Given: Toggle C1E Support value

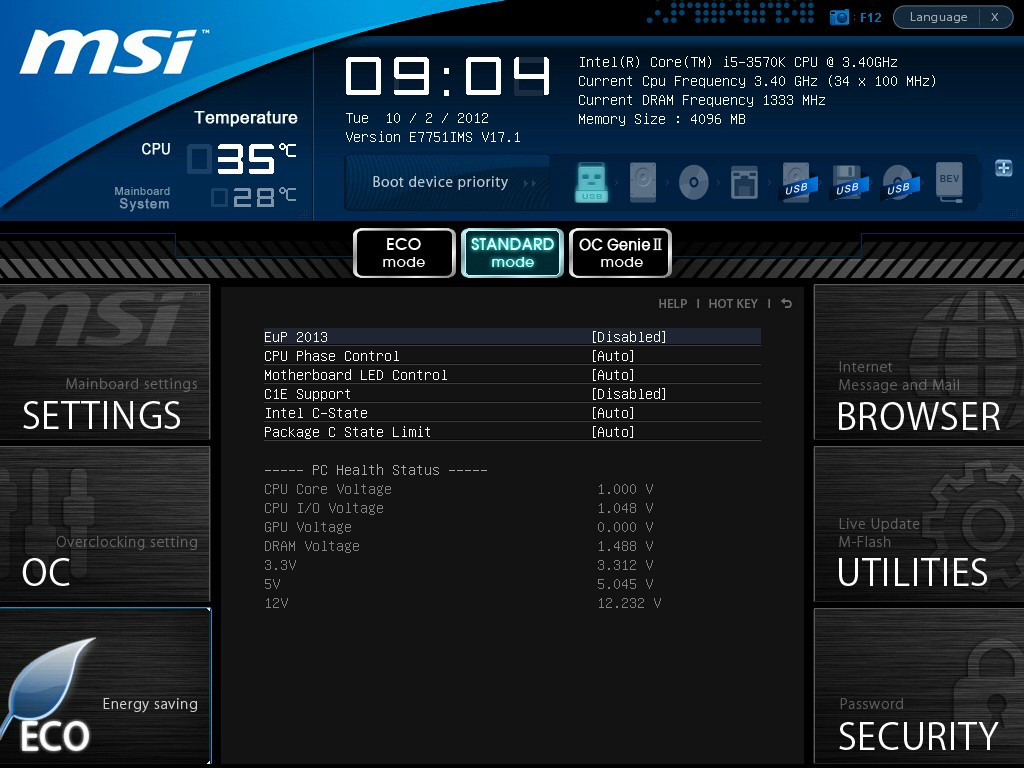Looking at the screenshot, I should coord(628,394).
